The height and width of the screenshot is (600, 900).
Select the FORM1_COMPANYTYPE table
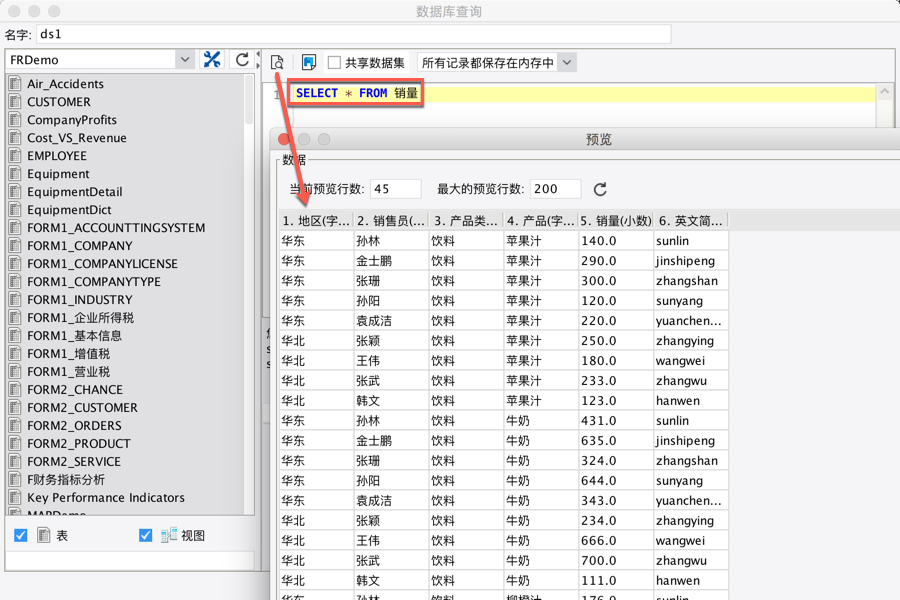(x=94, y=281)
